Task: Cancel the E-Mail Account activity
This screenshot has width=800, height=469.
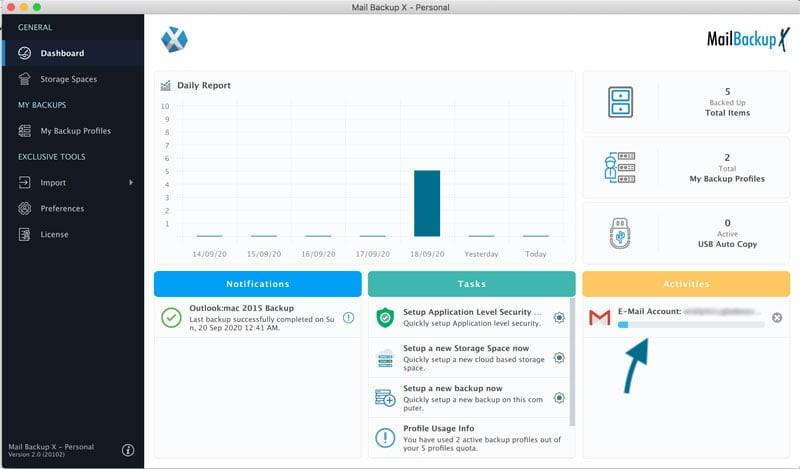Action: click(777, 317)
